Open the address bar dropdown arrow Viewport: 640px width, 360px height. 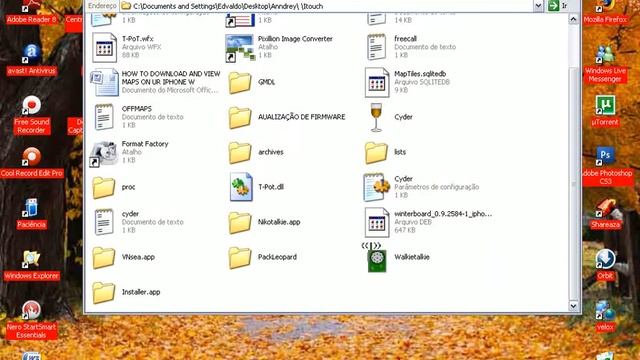click(538, 5)
